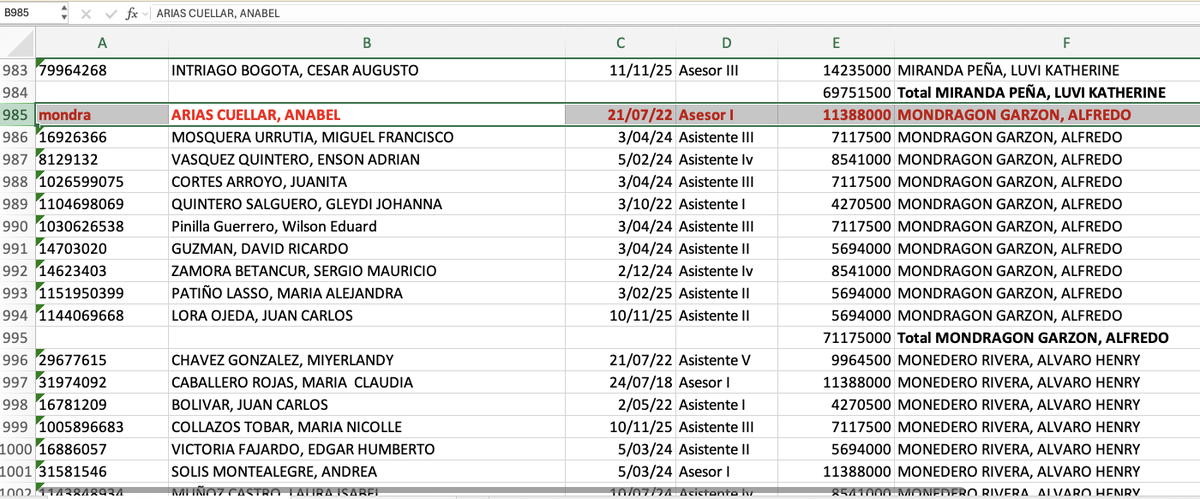
Task: Click ID cell 1005896683
Action: pyautogui.click(x=102, y=427)
